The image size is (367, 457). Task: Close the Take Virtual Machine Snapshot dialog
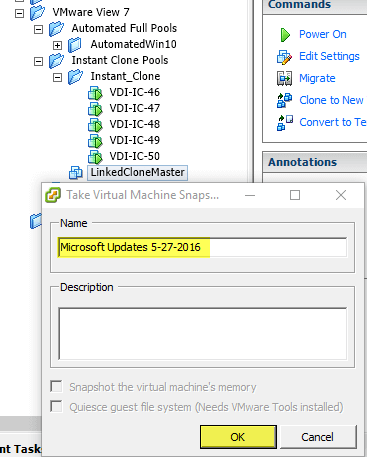(341, 195)
